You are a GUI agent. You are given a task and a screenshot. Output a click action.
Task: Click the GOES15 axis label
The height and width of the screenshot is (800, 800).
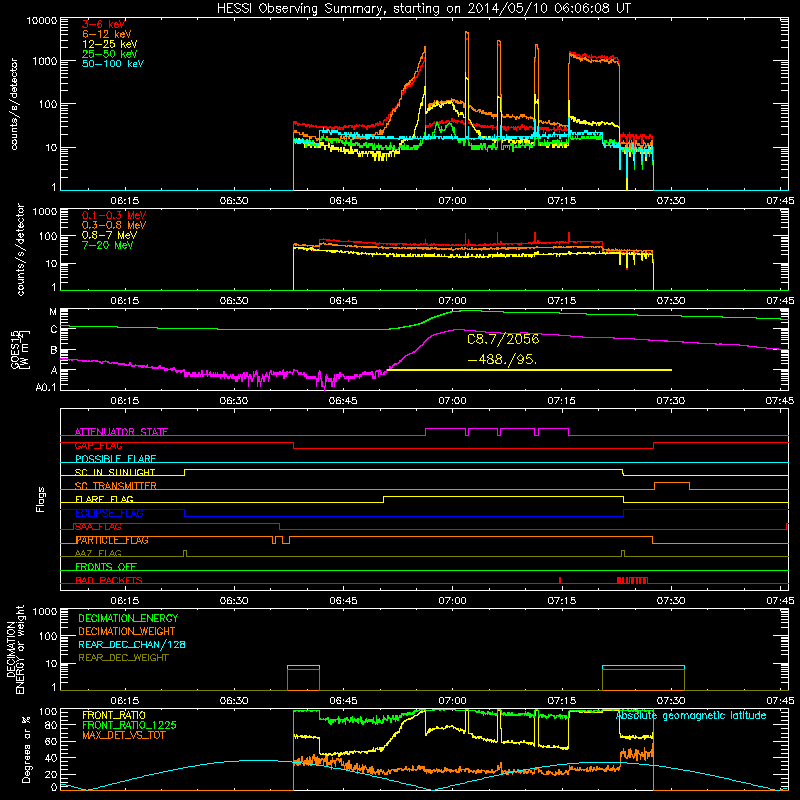(16, 349)
